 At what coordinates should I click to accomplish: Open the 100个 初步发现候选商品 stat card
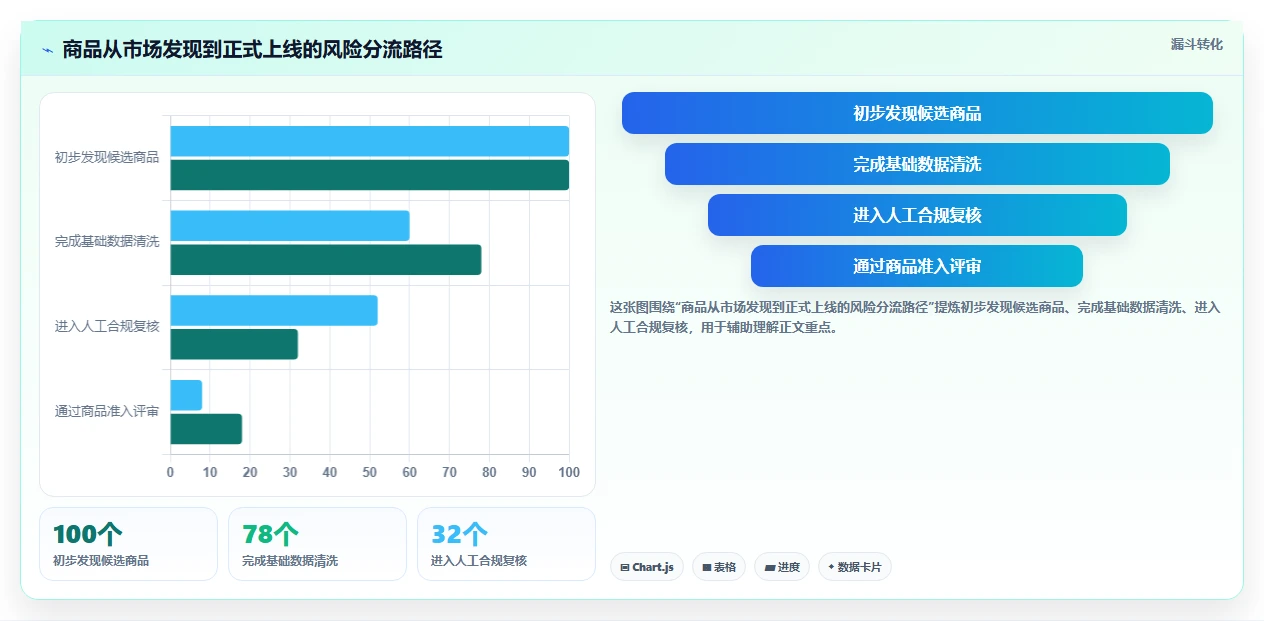point(128,544)
